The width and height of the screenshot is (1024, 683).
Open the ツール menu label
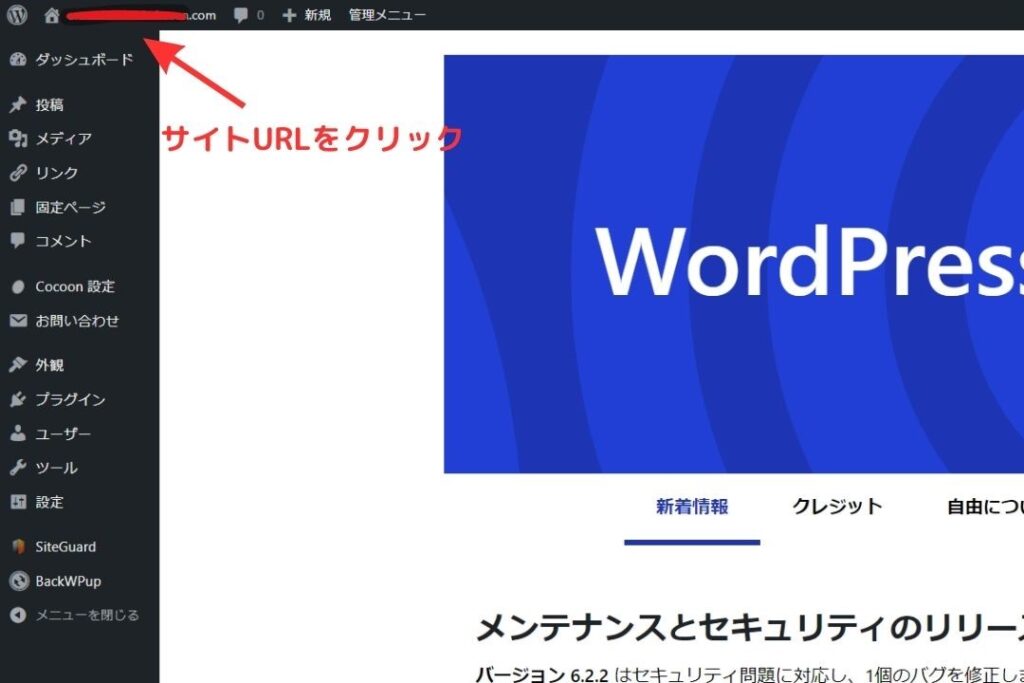57,468
